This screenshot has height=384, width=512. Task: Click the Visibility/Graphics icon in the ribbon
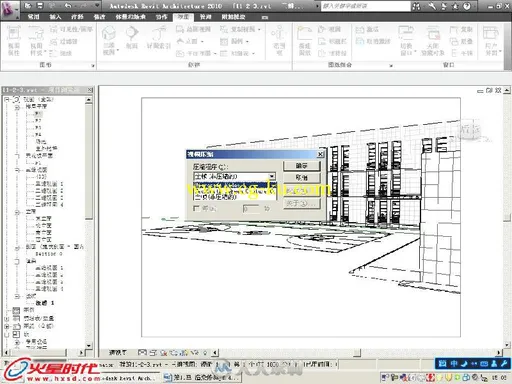54,29
